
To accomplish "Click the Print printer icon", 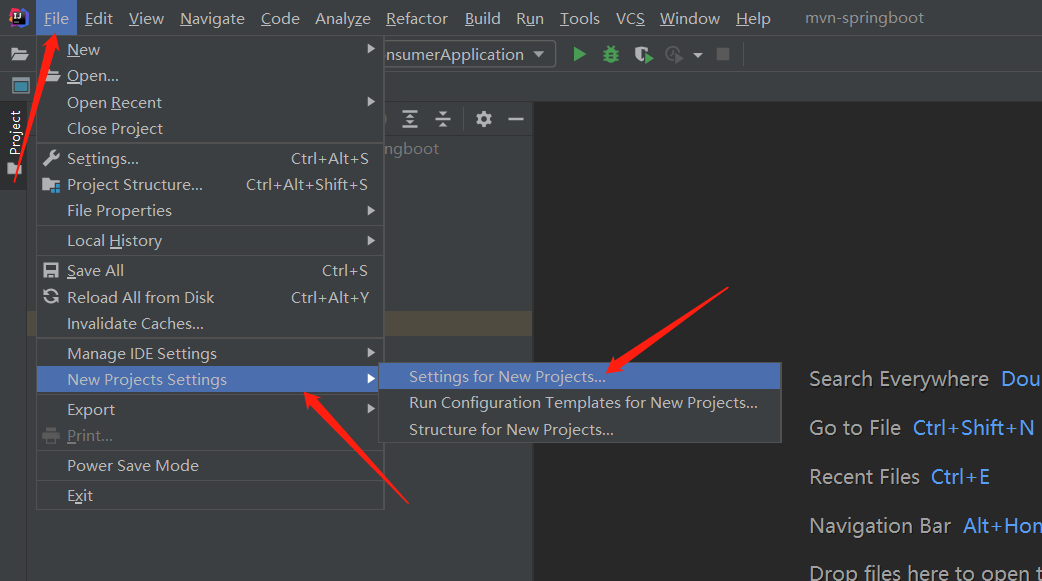I will pos(51,436).
